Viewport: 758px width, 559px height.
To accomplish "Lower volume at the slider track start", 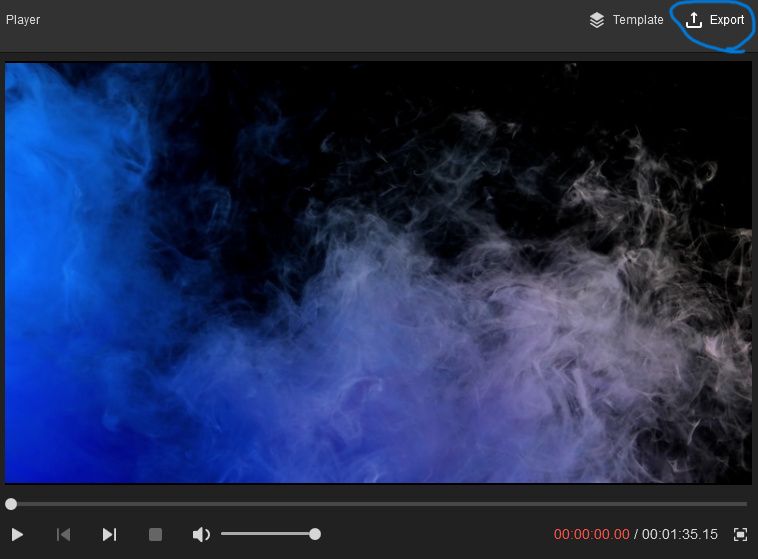I will [224, 534].
